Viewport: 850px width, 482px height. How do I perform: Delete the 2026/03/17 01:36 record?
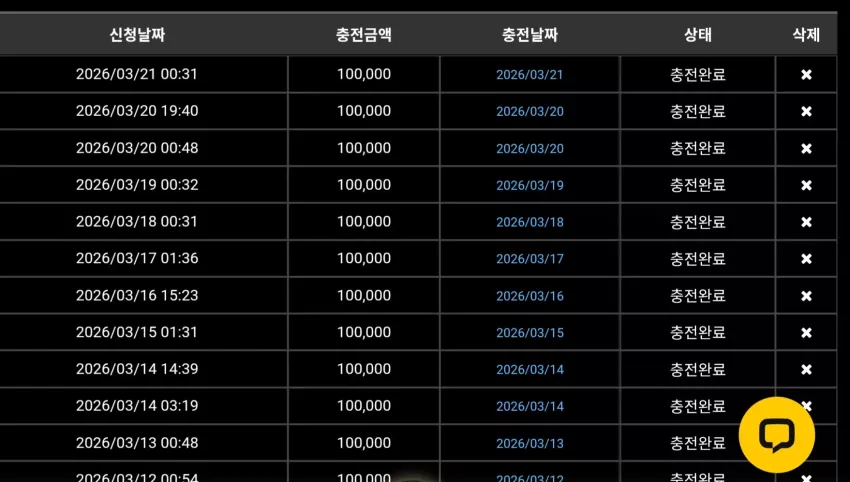click(x=806, y=259)
